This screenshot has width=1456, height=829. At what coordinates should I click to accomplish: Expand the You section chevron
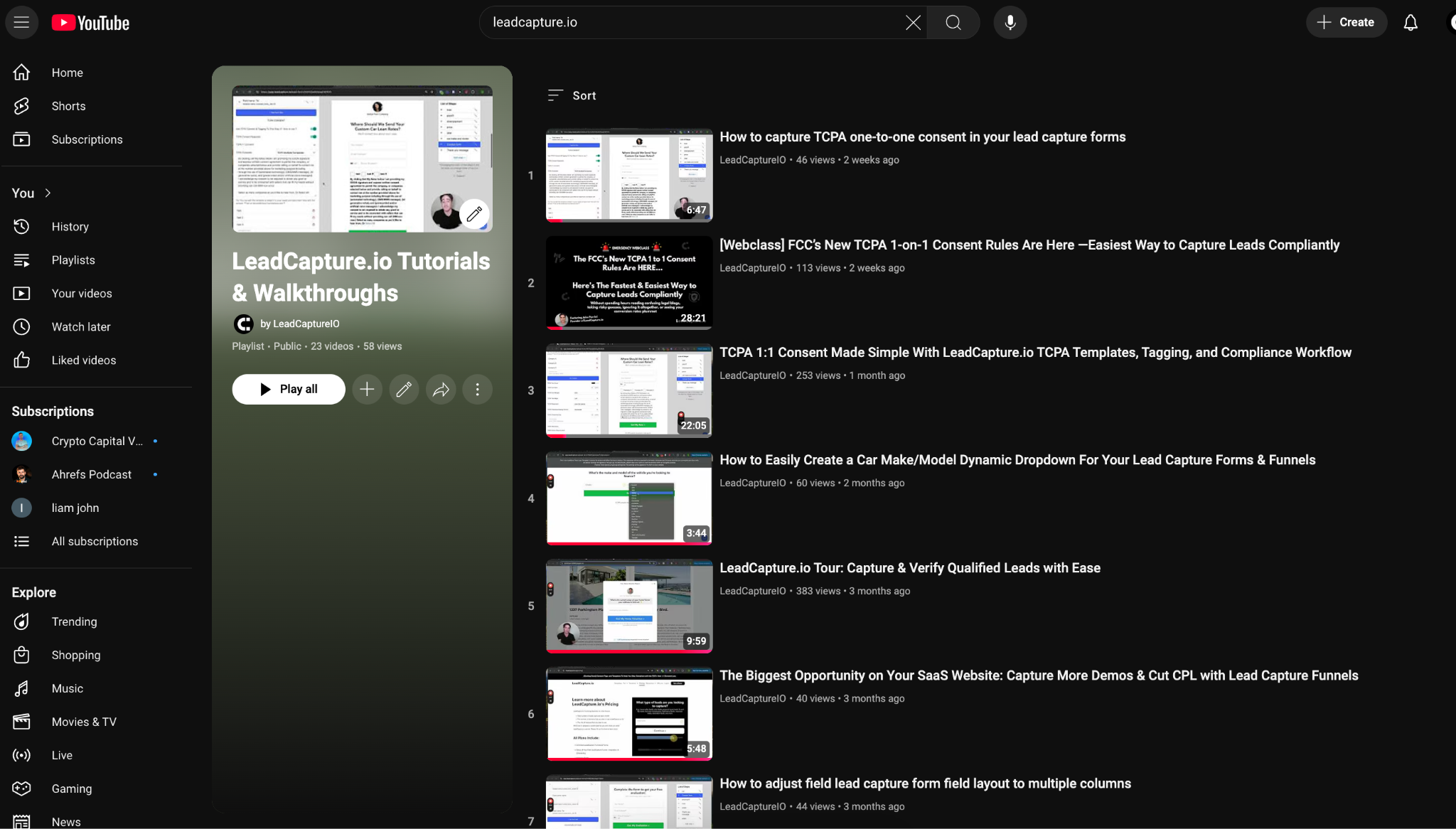click(x=48, y=193)
